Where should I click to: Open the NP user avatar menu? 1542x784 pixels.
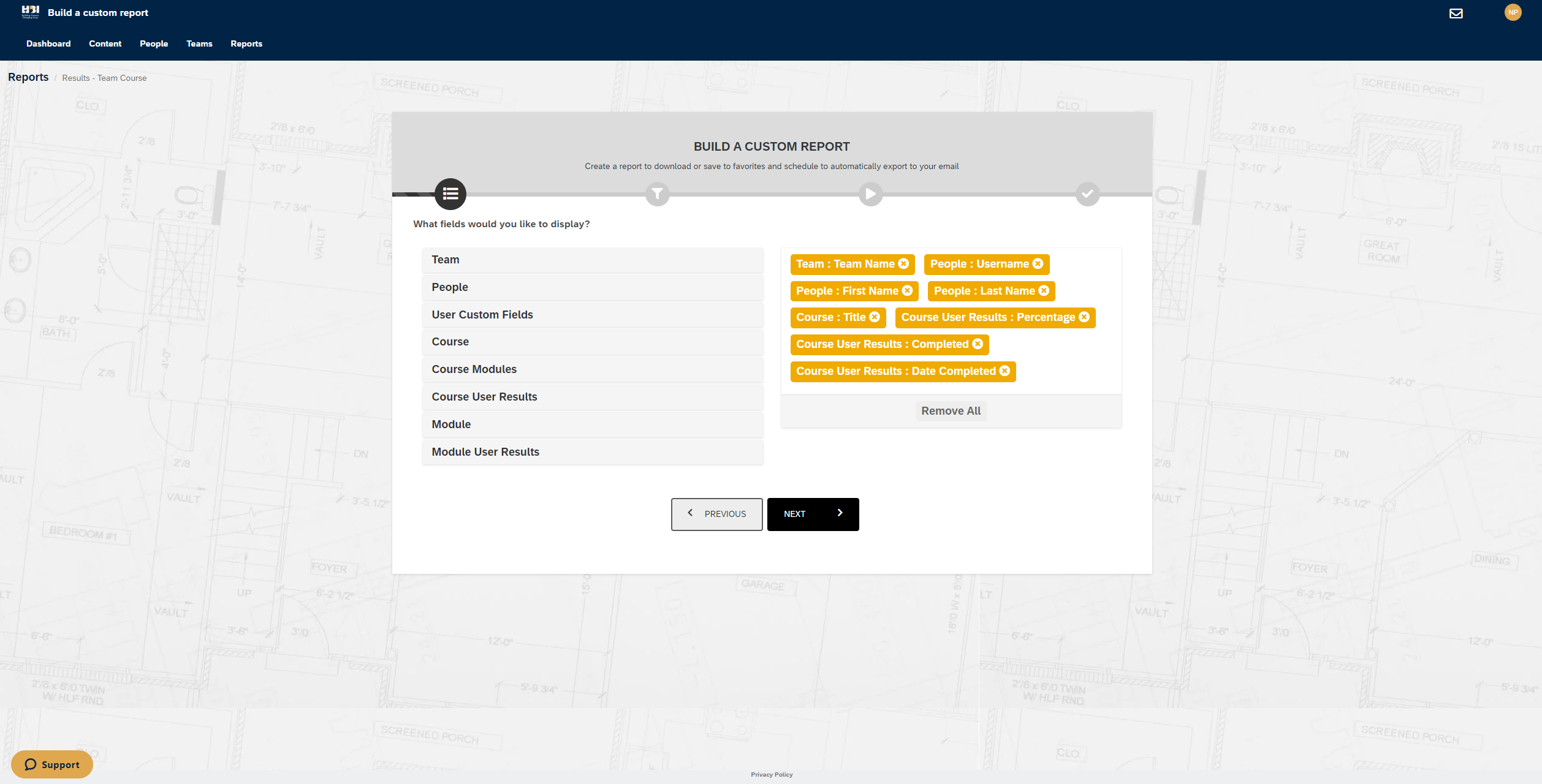tap(1513, 12)
